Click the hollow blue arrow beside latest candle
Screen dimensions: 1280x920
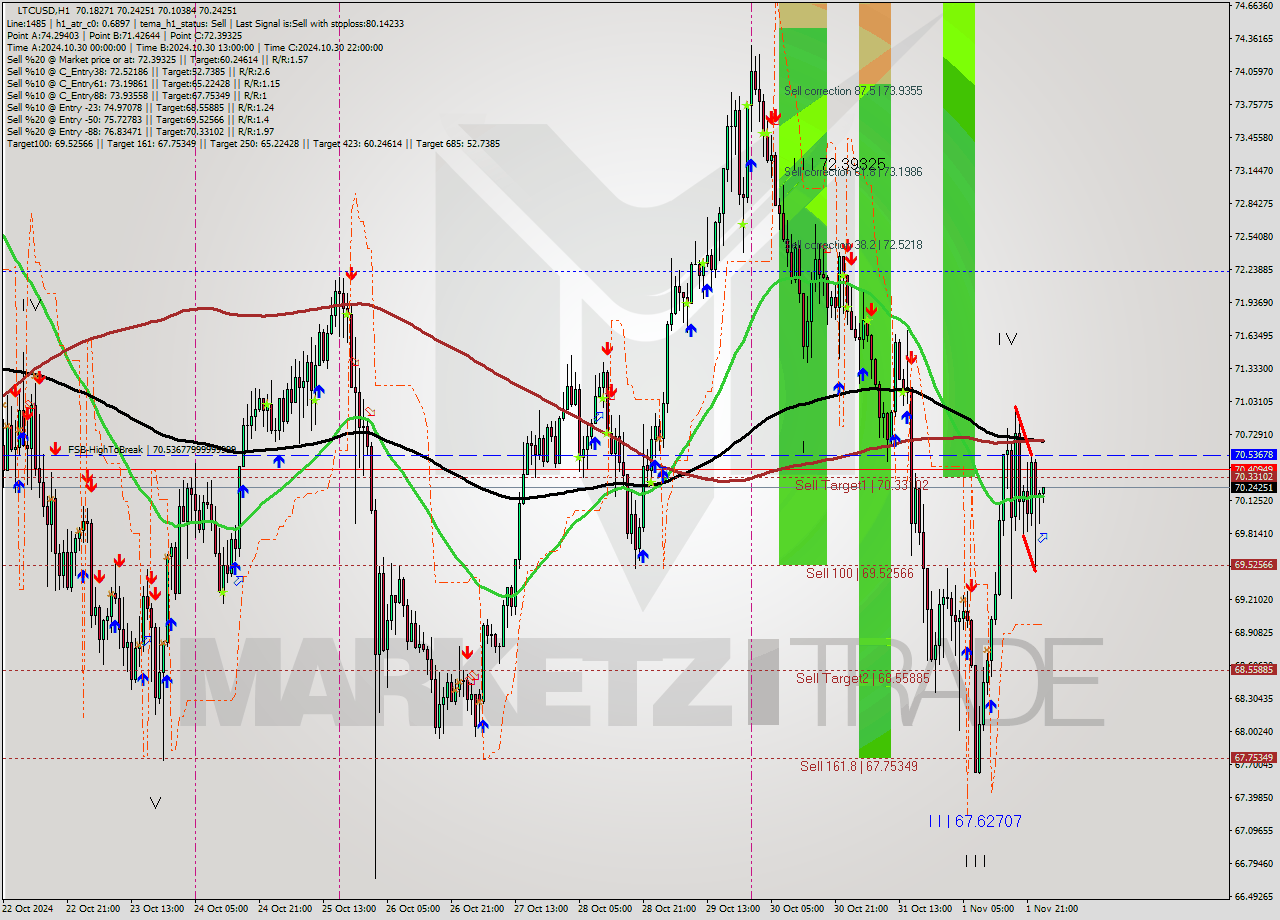(x=1042, y=538)
